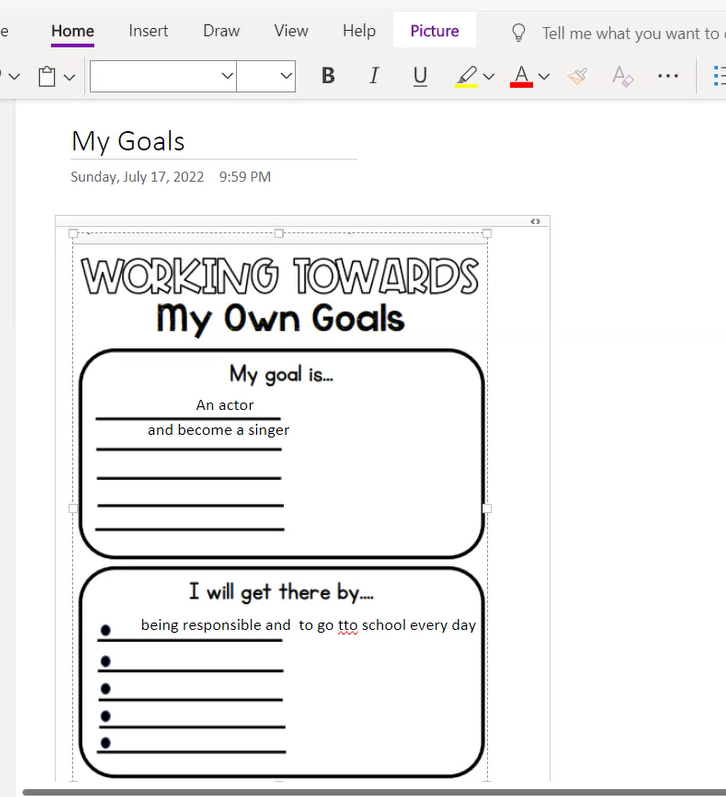Click the WORKING TOWARDS worksheet title
This screenshot has height=797, width=726.
pos(280,276)
